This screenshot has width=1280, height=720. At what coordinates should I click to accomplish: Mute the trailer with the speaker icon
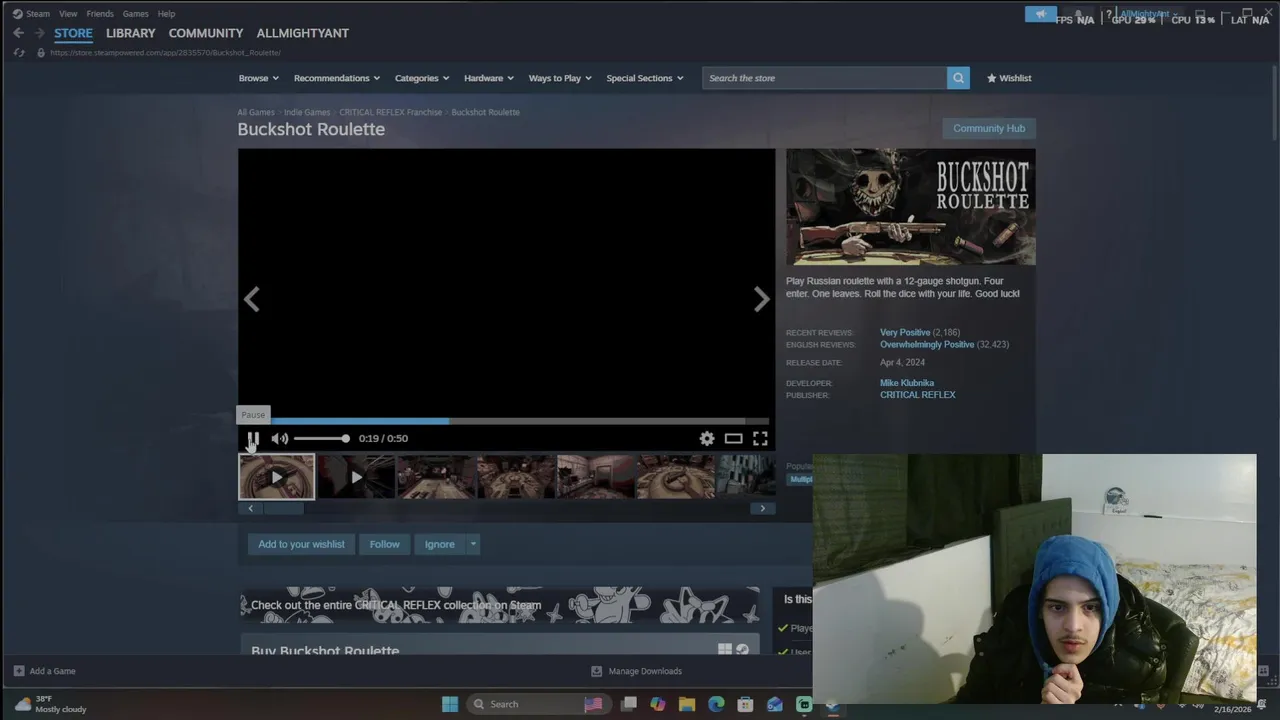280,438
